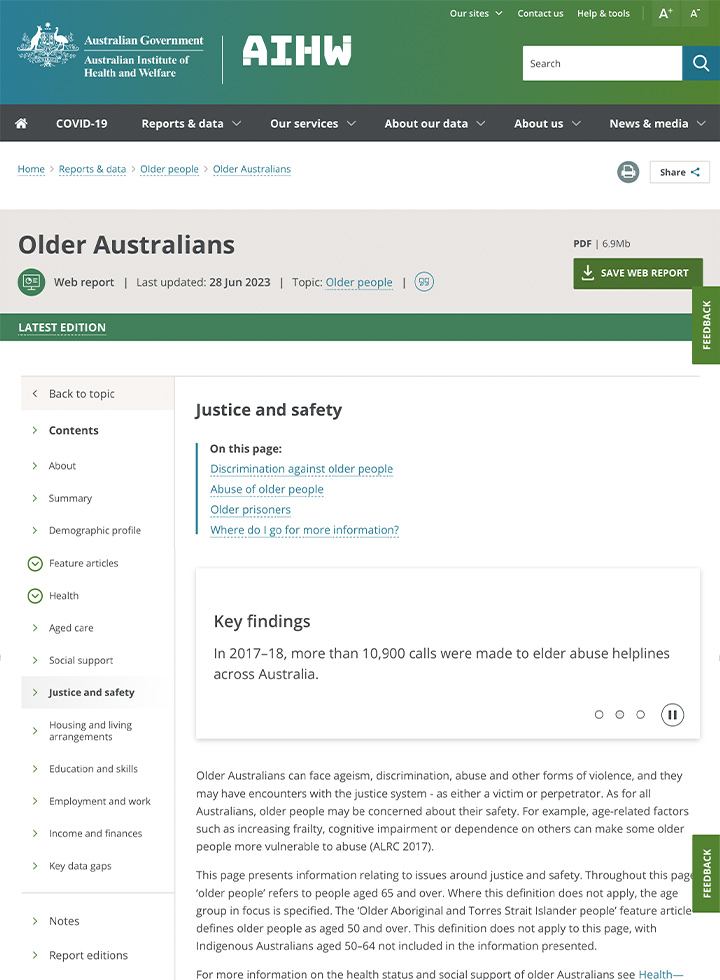Jump to Older prisoners section
Screen dimensions: 720x980
[250, 510]
